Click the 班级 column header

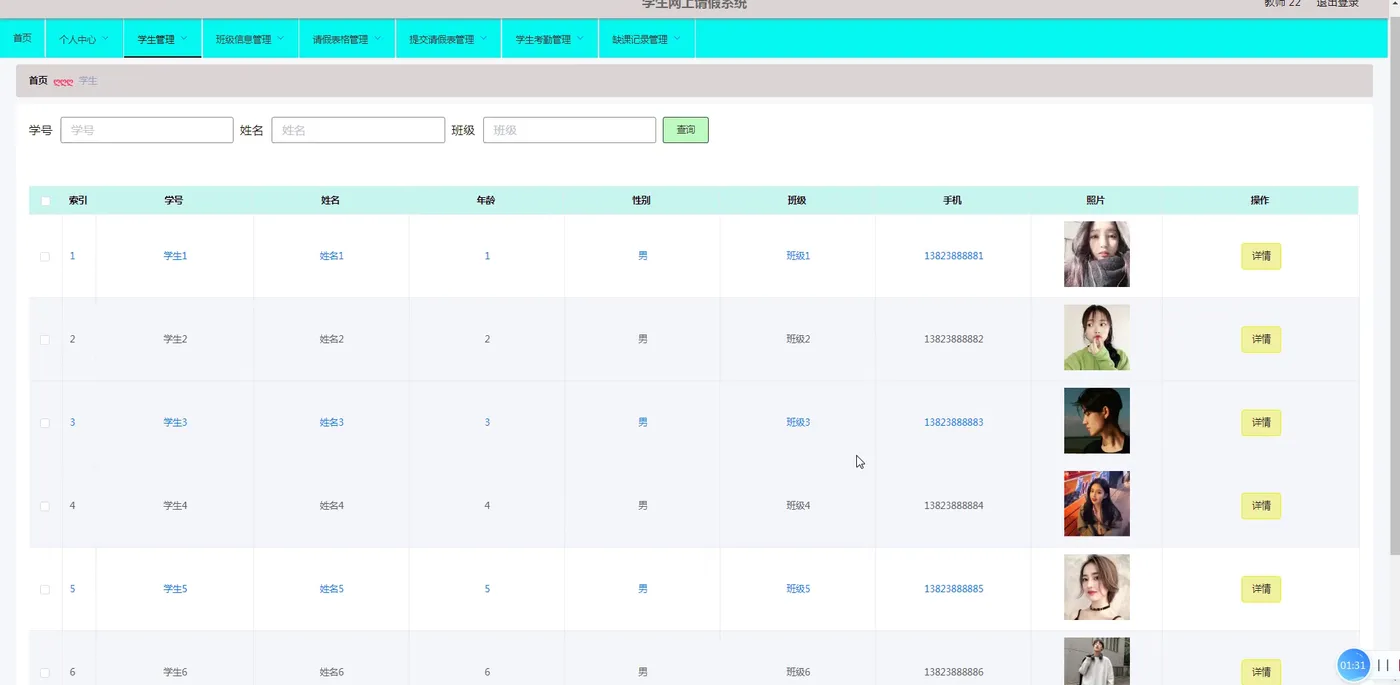pyautogui.click(x=797, y=201)
